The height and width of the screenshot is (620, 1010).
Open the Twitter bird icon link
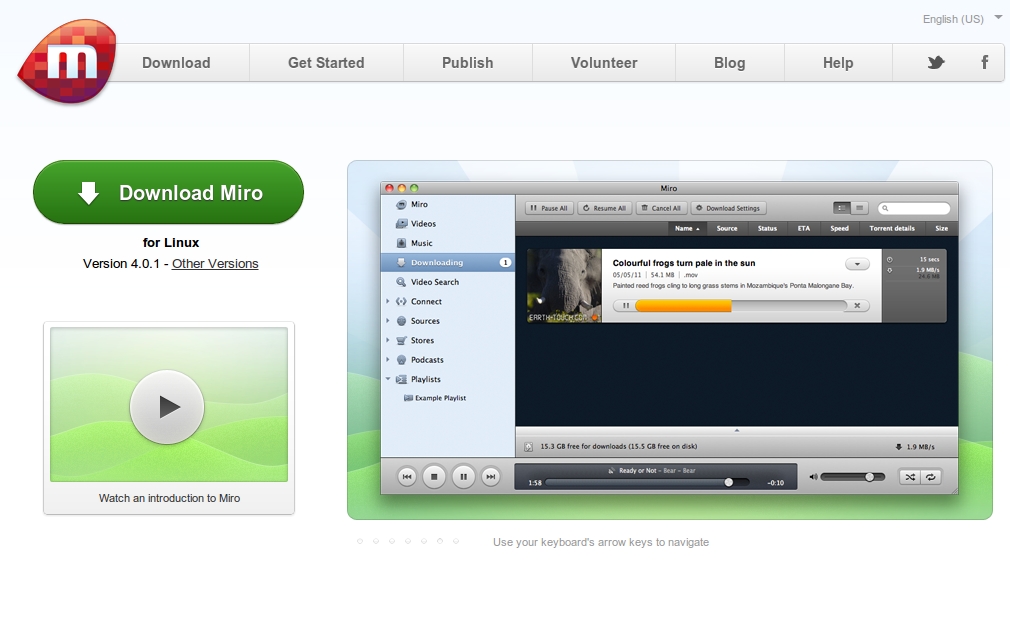point(936,62)
